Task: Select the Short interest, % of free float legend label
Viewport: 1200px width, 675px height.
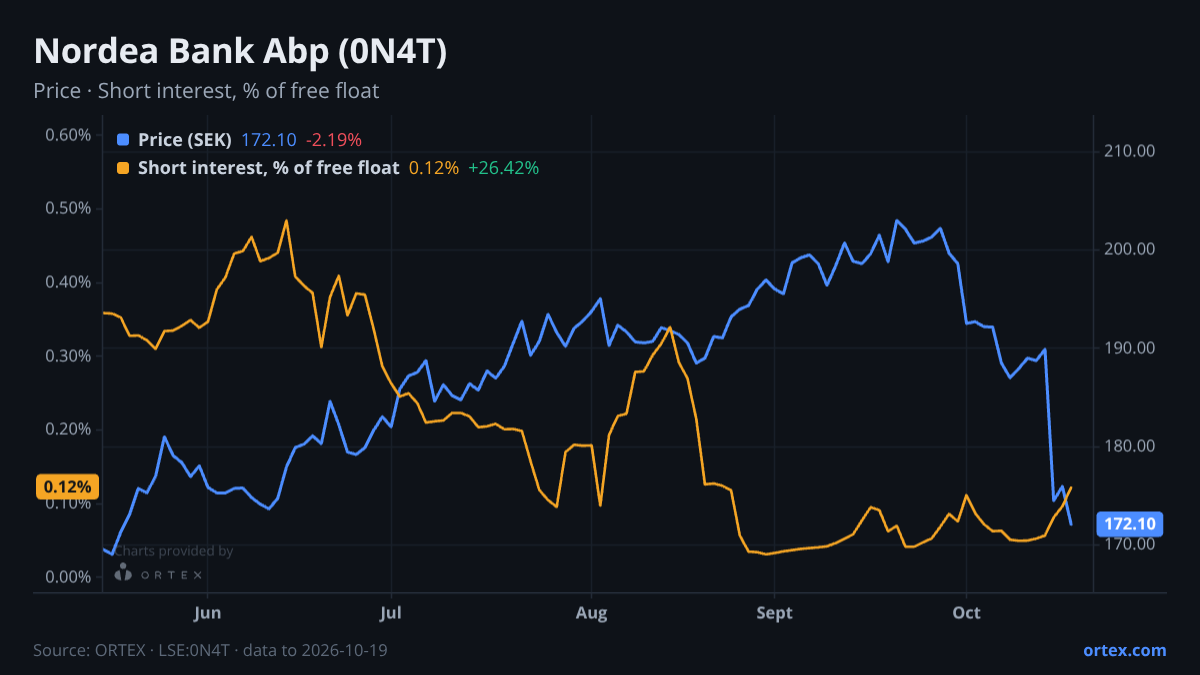Action: [x=268, y=168]
